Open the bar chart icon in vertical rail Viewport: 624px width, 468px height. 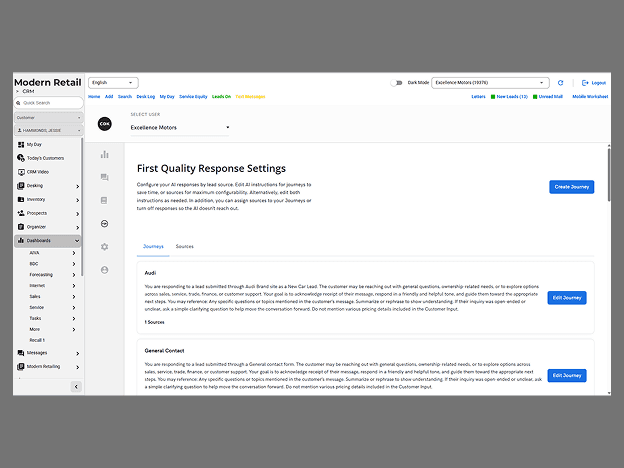pos(104,154)
